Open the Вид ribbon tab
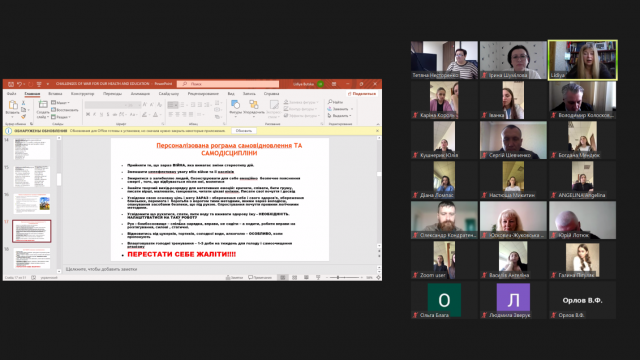This screenshot has height=360, width=640. tap(231, 94)
